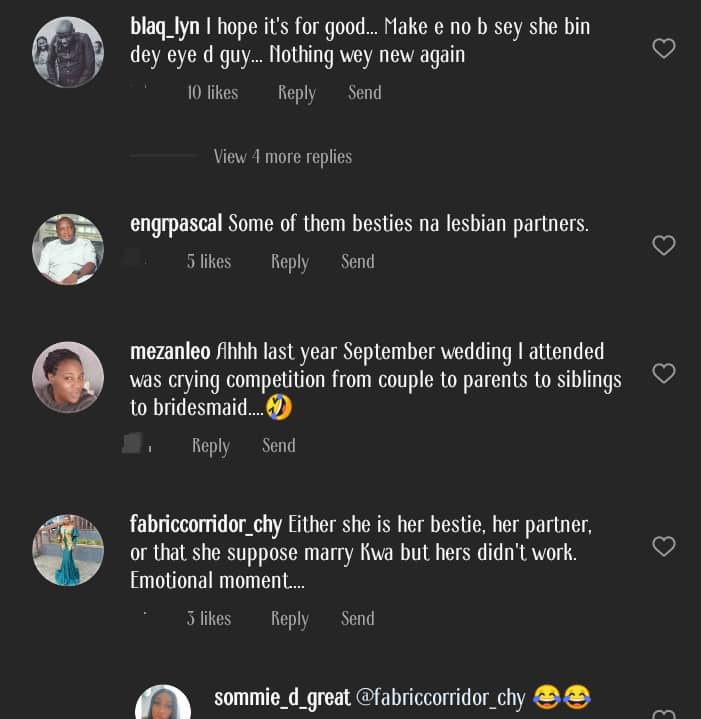The width and height of the screenshot is (701, 719).
Task: Open blaq_lyn's profile picture
Action: pos(68,52)
